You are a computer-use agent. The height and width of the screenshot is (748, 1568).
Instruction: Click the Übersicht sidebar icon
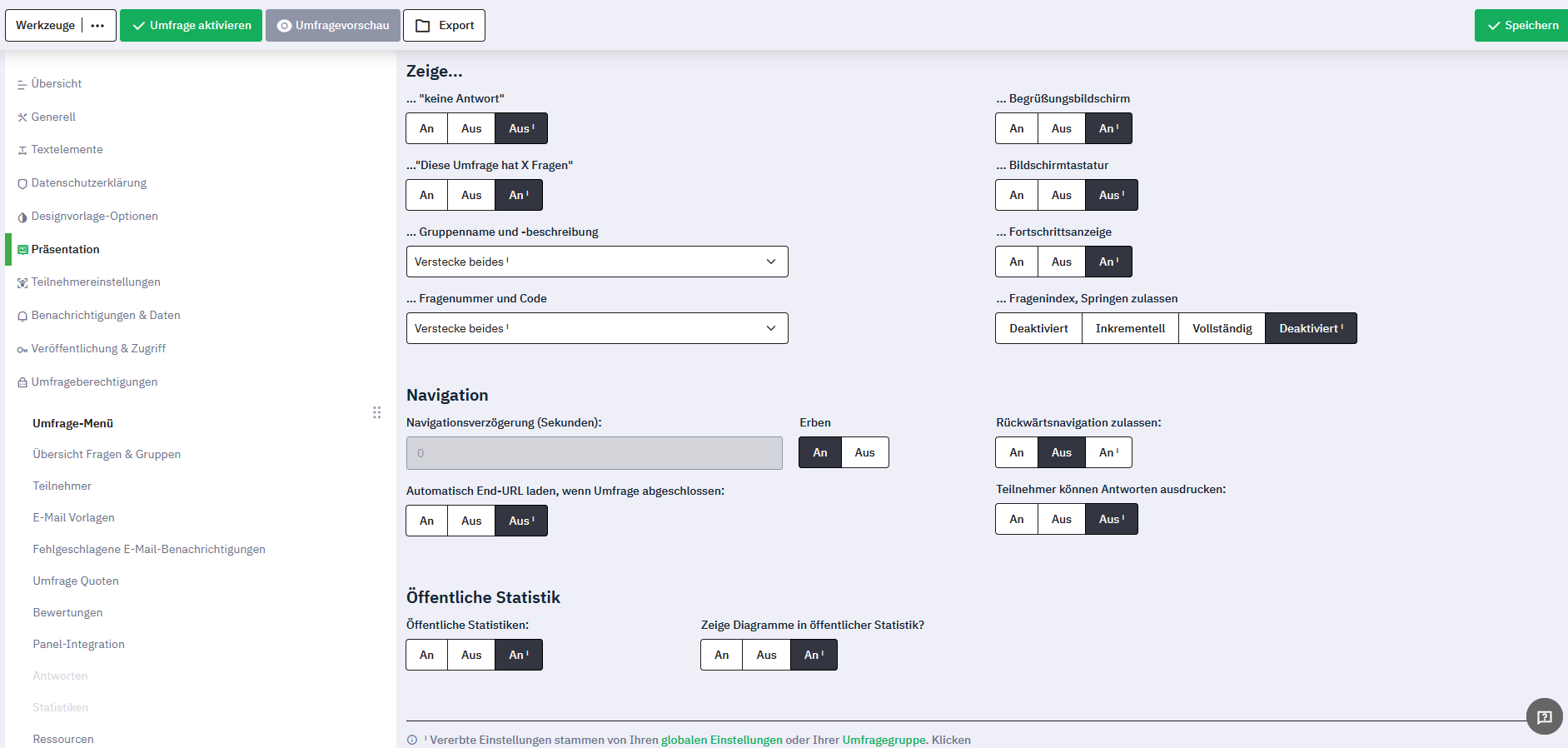coord(22,85)
